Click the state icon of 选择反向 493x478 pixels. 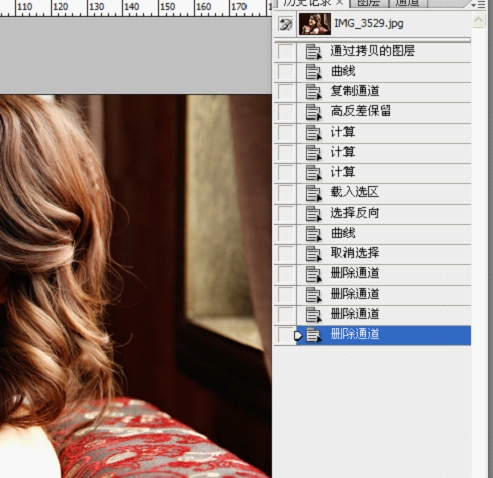[313, 214]
